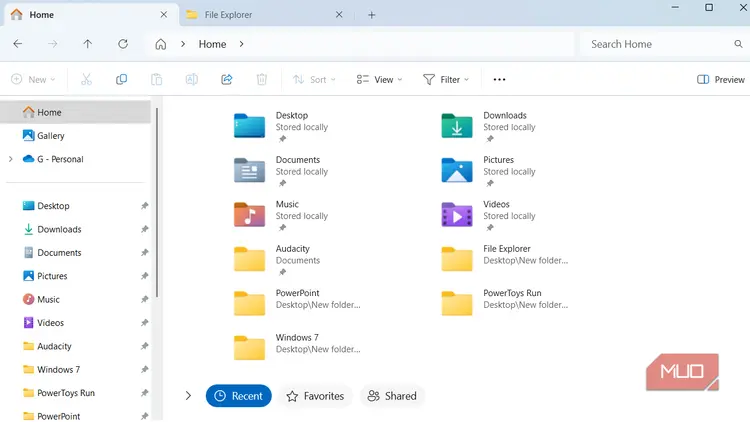Select the Recent tab

(239, 396)
